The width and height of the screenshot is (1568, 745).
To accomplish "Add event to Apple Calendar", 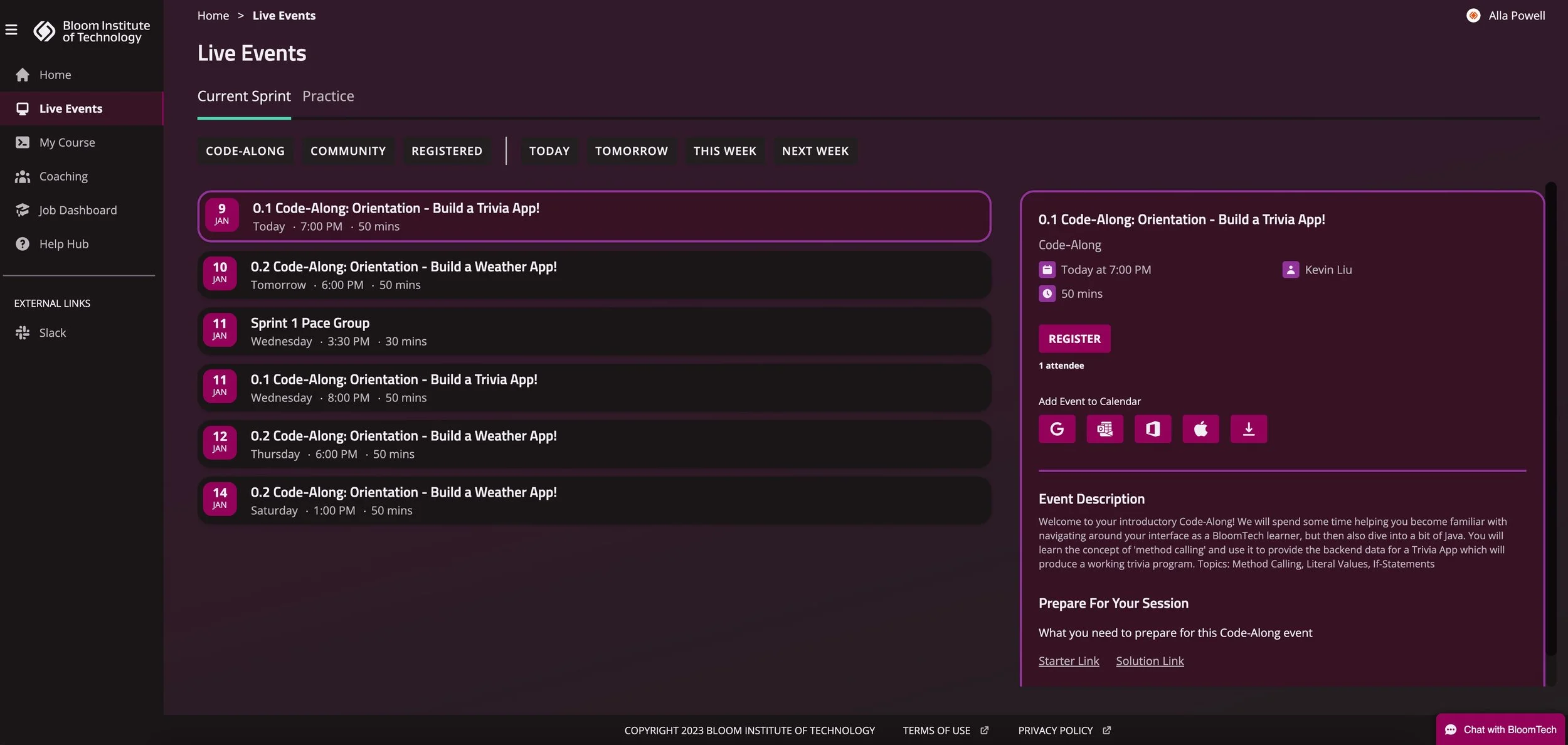I will (x=1200, y=429).
